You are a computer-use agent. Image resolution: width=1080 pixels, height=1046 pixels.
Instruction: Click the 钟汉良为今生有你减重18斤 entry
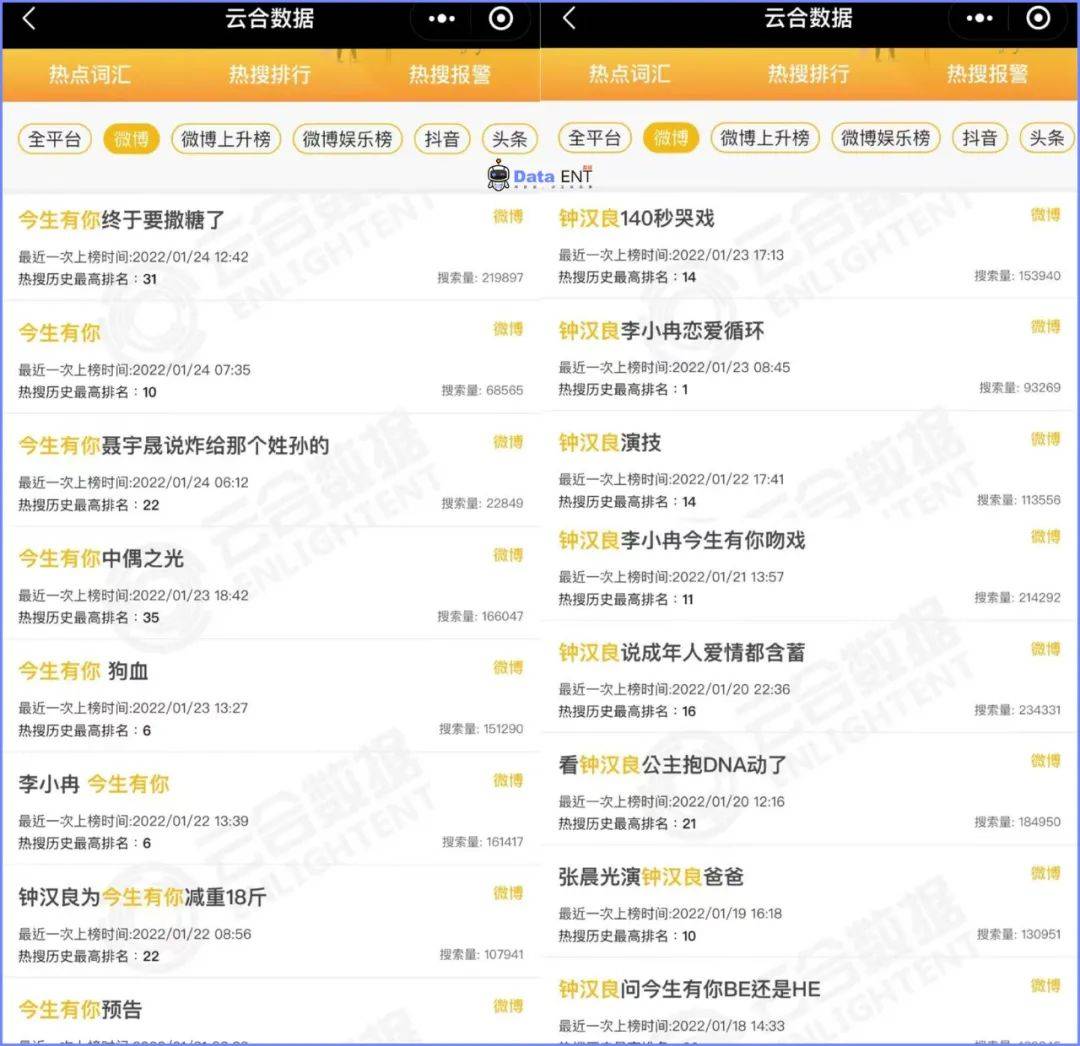142,897
